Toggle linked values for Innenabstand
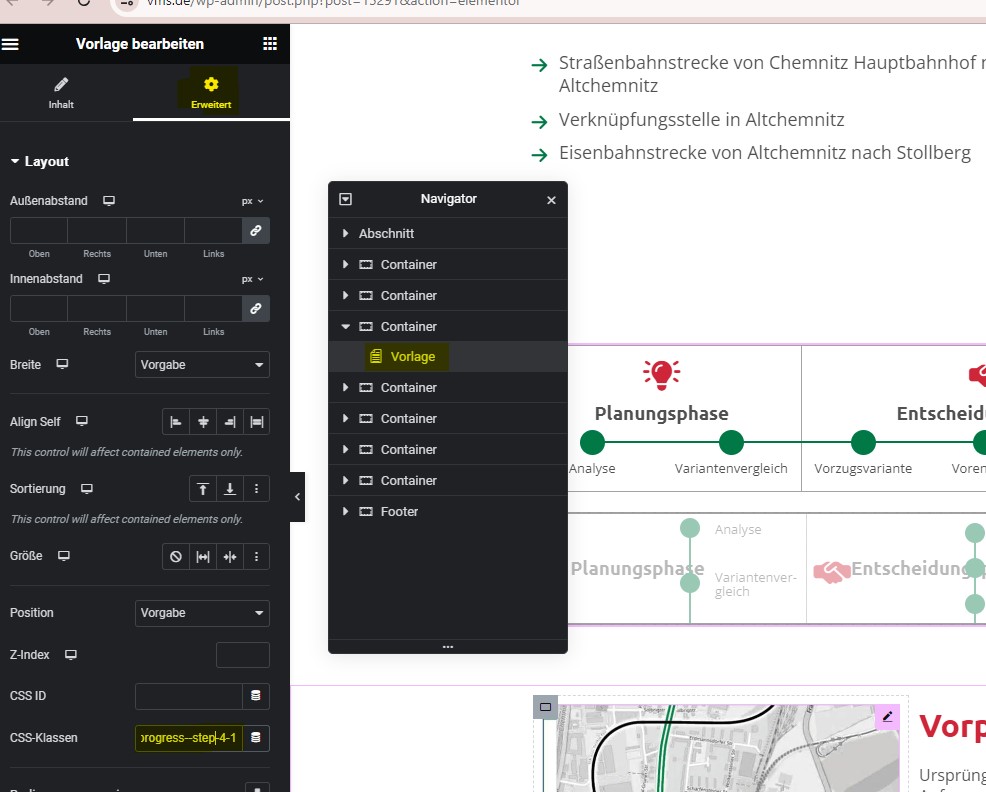The width and height of the screenshot is (986, 792). pyautogui.click(x=256, y=309)
